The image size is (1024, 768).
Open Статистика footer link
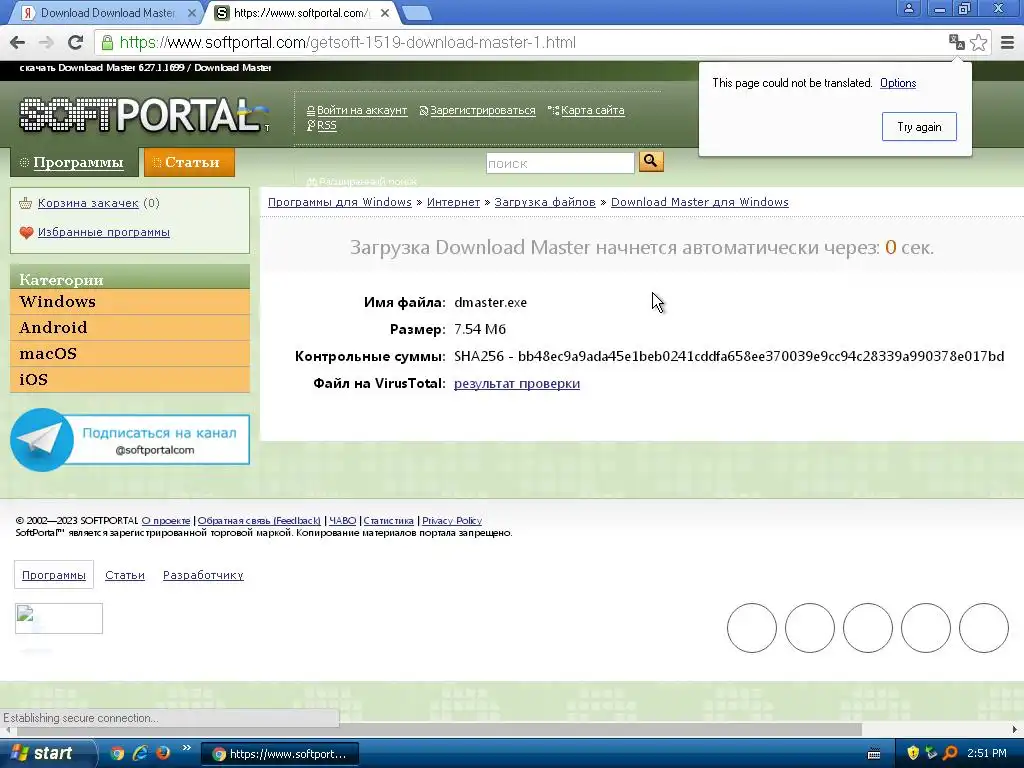click(389, 520)
